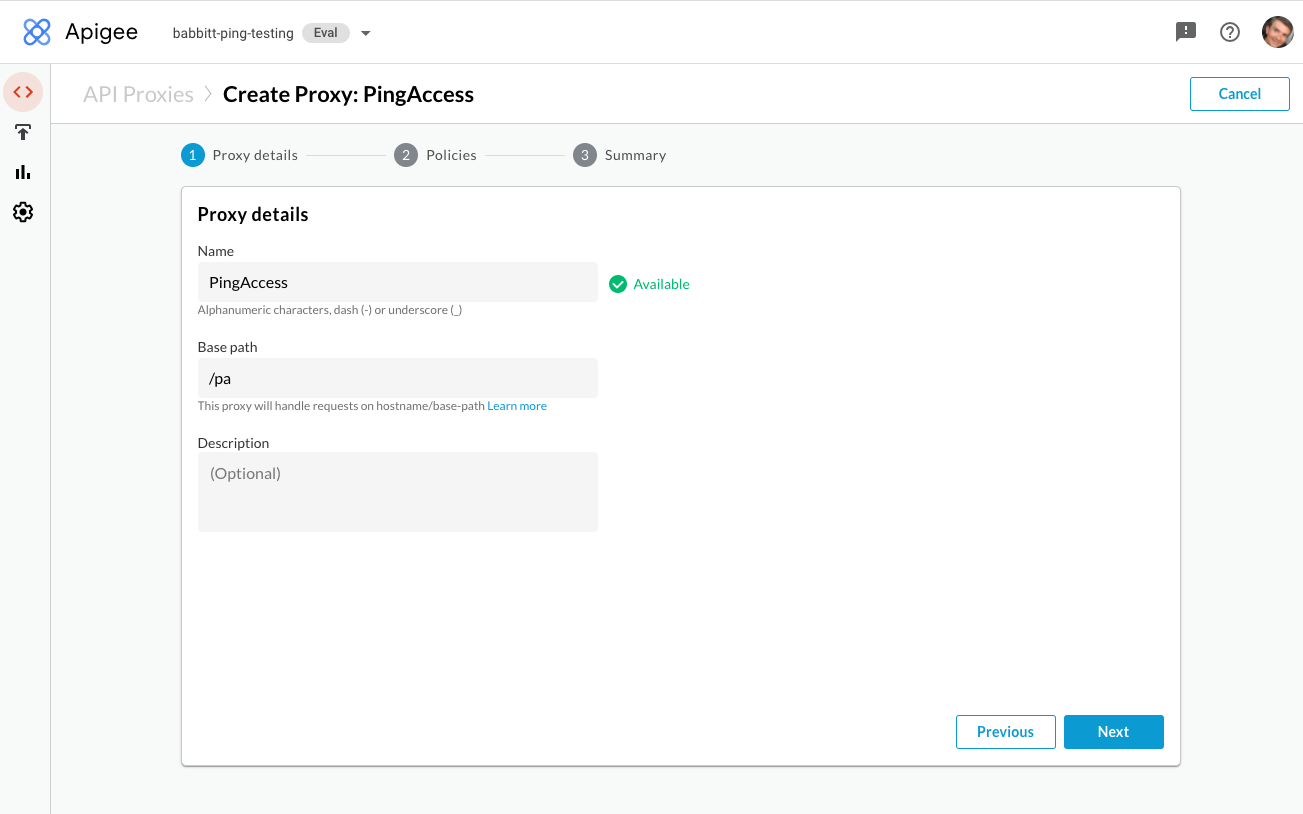Return to API Proxies via breadcrumb
The image size is (1303, 814).
138,93
